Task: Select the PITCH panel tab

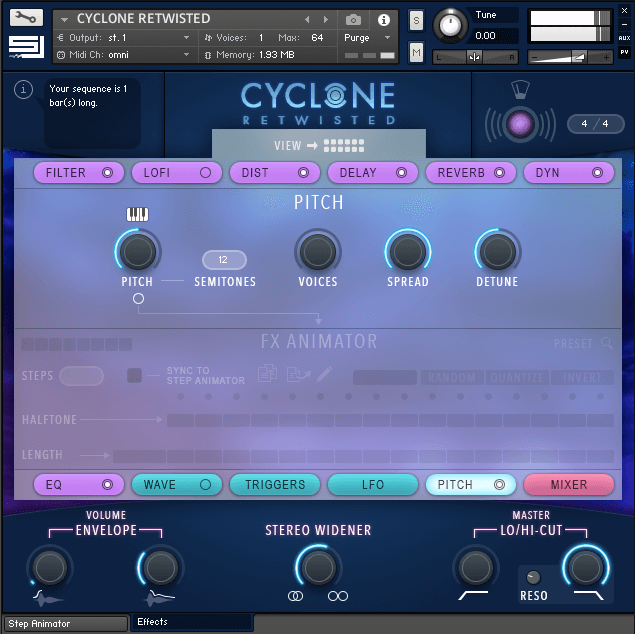Action: pos(471,485)
